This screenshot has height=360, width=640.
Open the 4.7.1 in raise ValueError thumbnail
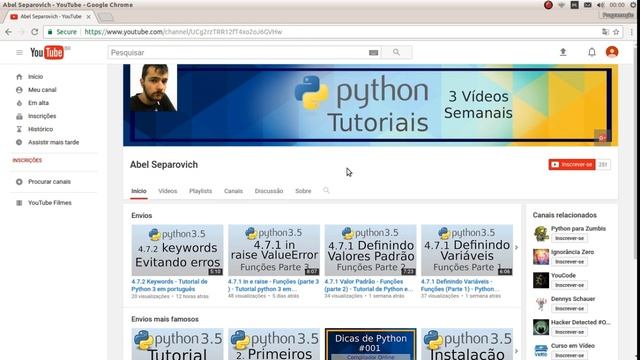point(274,250)
